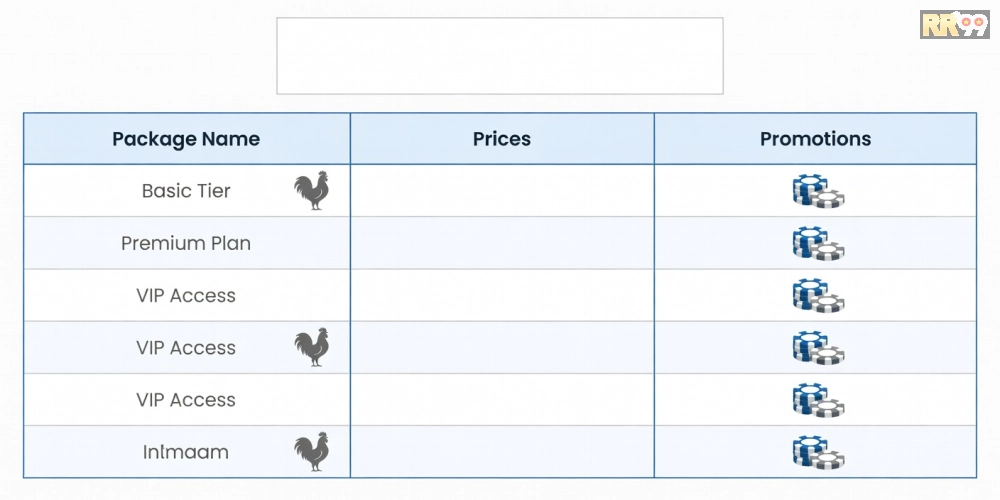
Task: Click the rooster icon next to Inlmaam
Action: point(312,452)
